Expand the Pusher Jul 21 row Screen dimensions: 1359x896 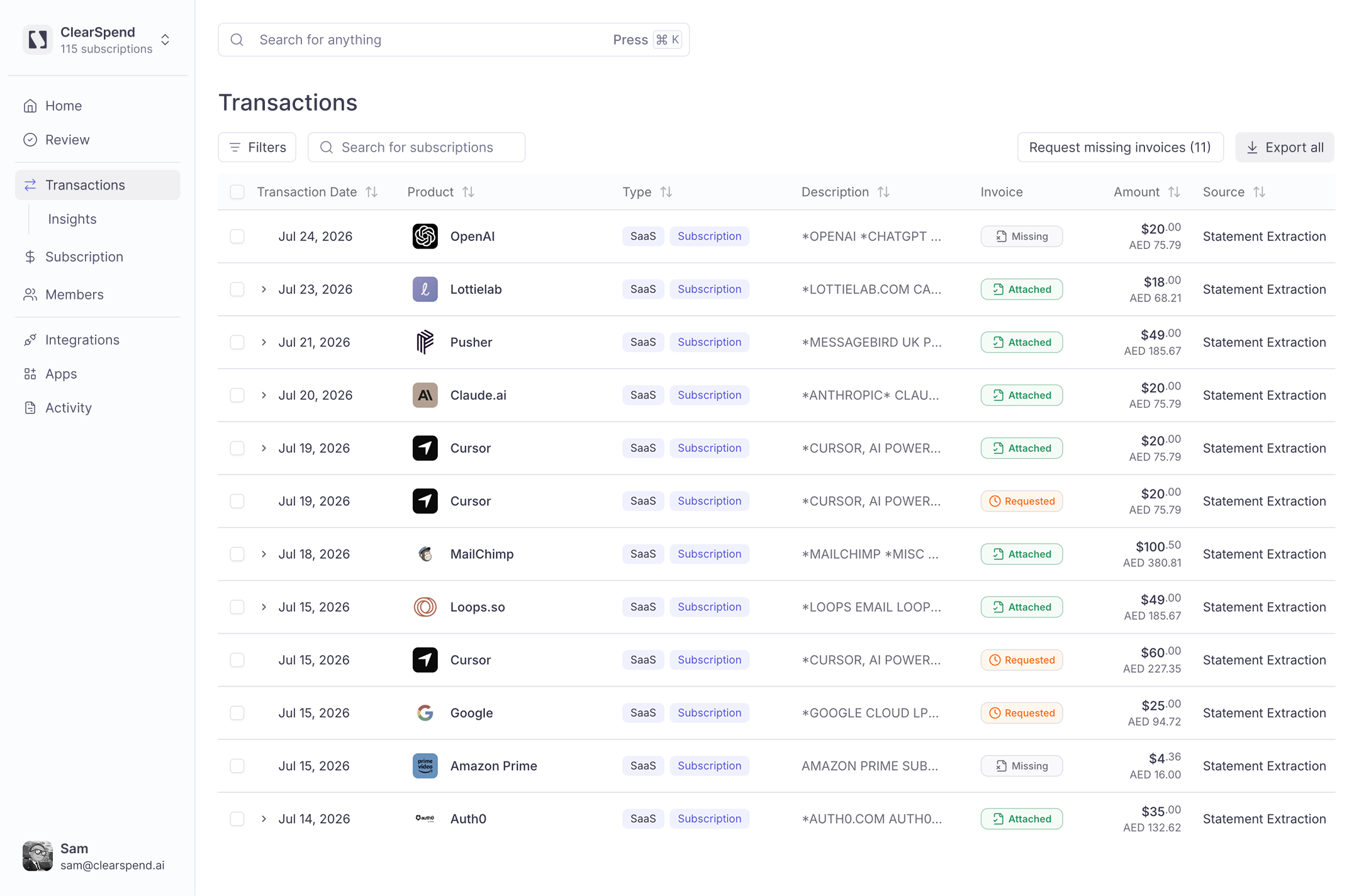click(x=264, y=342)
